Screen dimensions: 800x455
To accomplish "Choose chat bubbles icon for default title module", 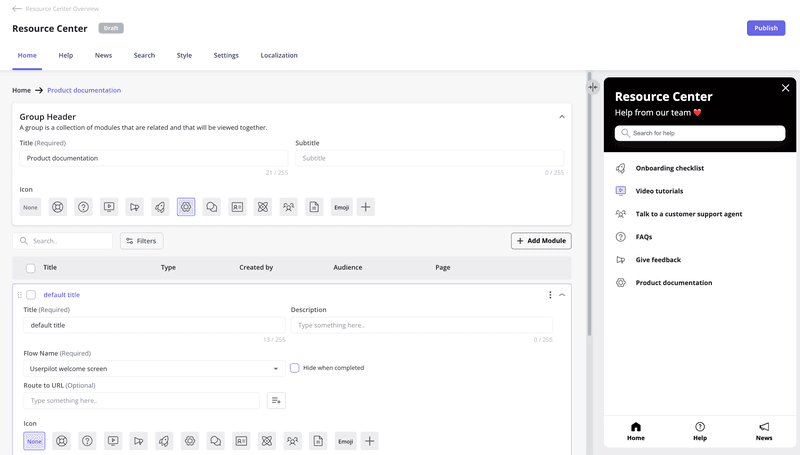I will (x=216, y=441).
